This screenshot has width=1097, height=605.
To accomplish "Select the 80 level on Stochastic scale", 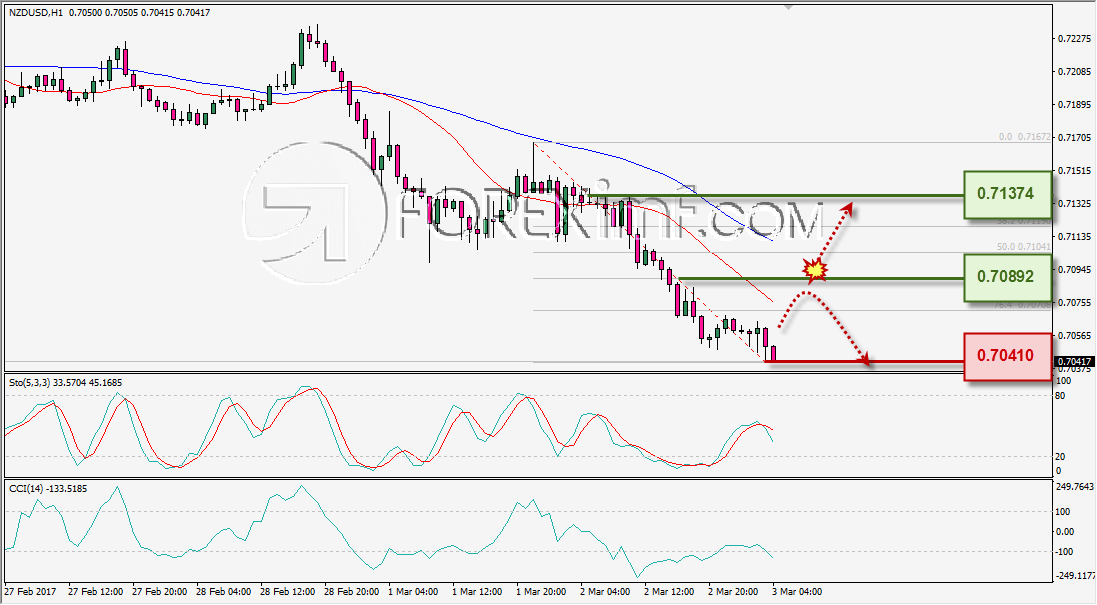I will (x=1060, y=396).
